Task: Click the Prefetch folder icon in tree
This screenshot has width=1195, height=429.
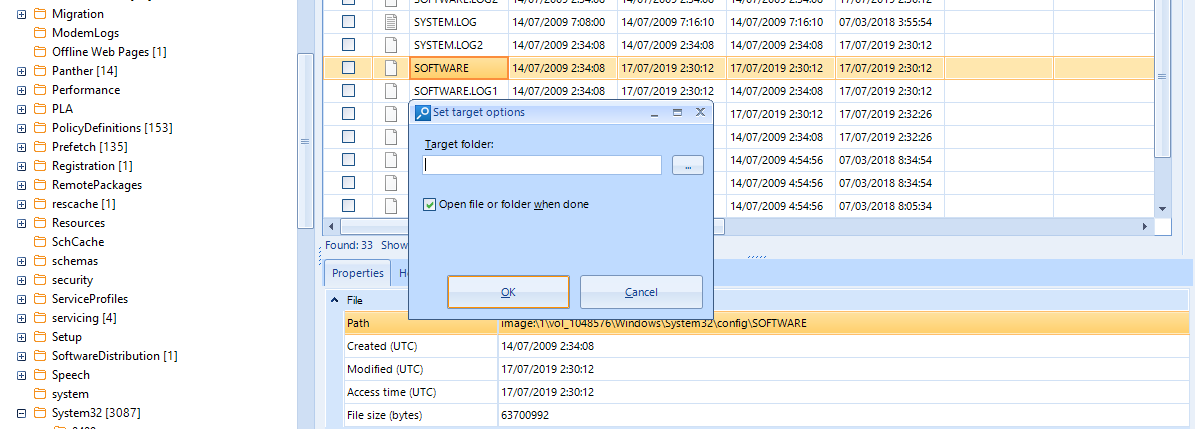Action: pos(40,147)
